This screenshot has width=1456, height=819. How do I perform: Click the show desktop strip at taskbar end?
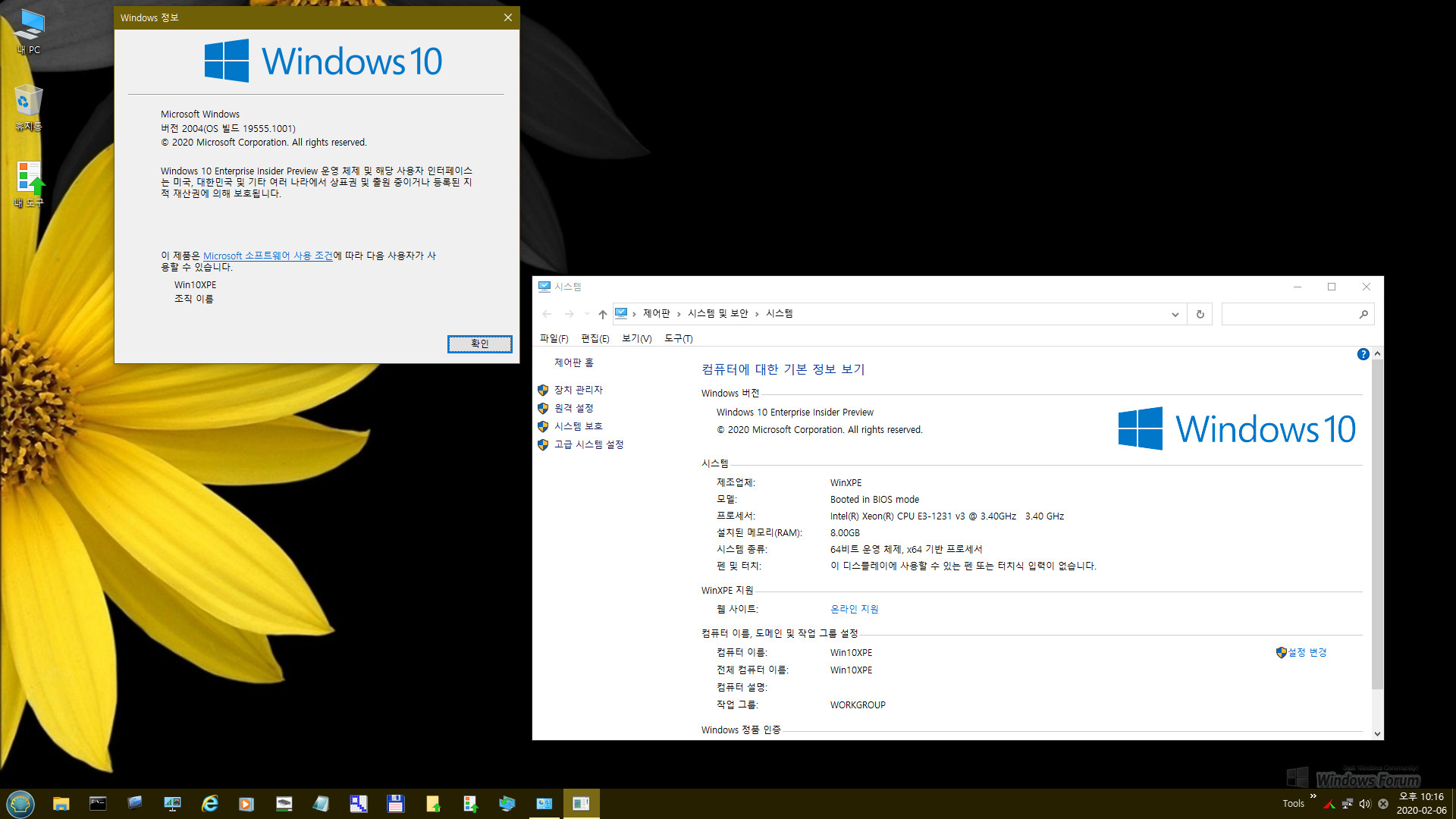(x=1453, y=803)
